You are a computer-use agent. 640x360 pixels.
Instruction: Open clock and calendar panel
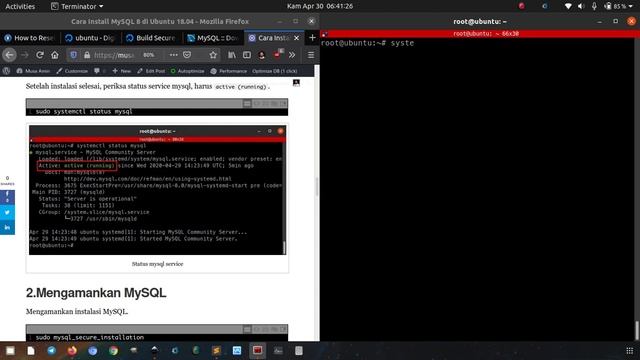[x=320, y=6]
